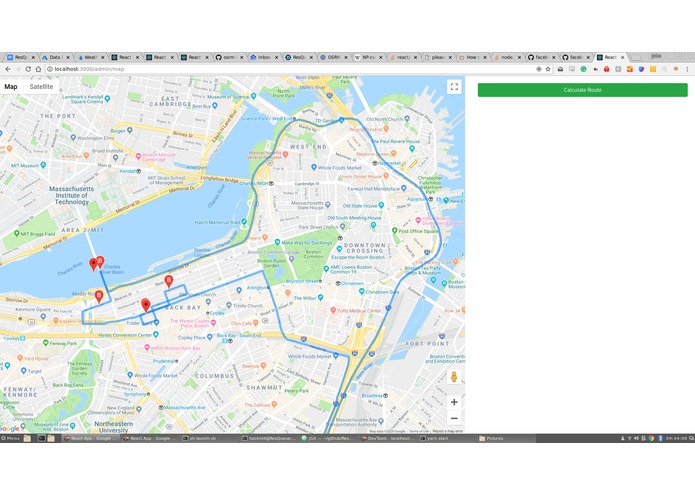Open the Data browser tab

(x=55, y=57)
